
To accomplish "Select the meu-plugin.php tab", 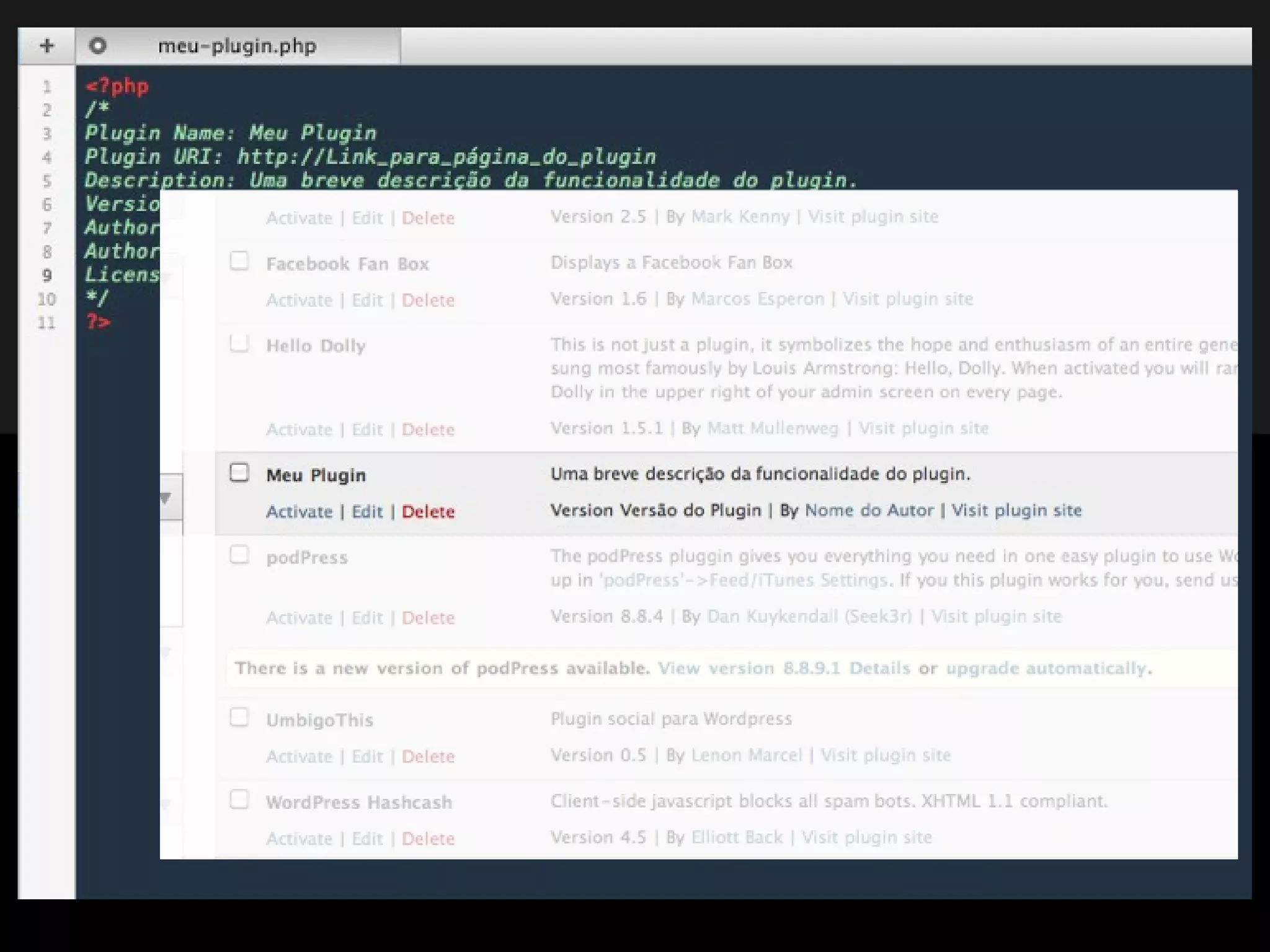I will pos(237,46).
